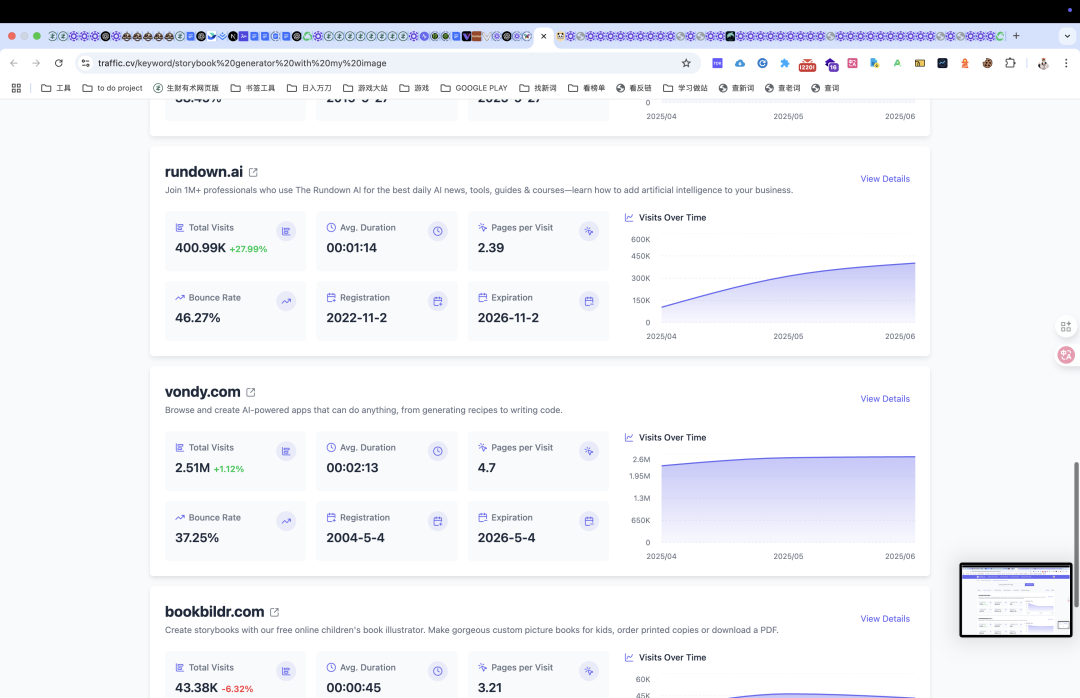Open a new browser tab
Viewport: 1080px width, 698px height.
pos(1016,36)
